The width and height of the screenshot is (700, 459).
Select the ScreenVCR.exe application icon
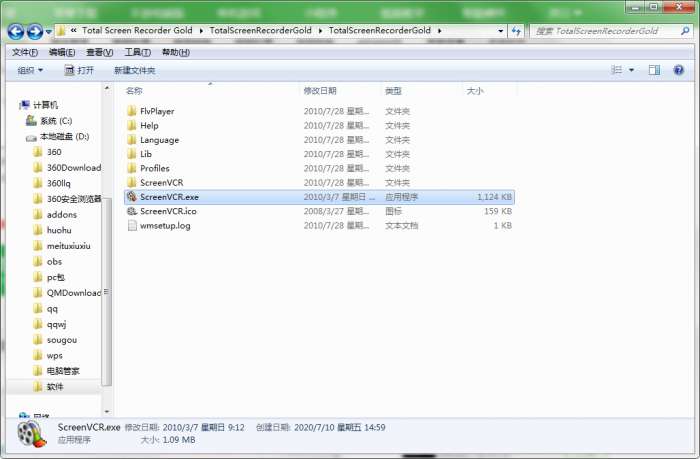(132, 196)
